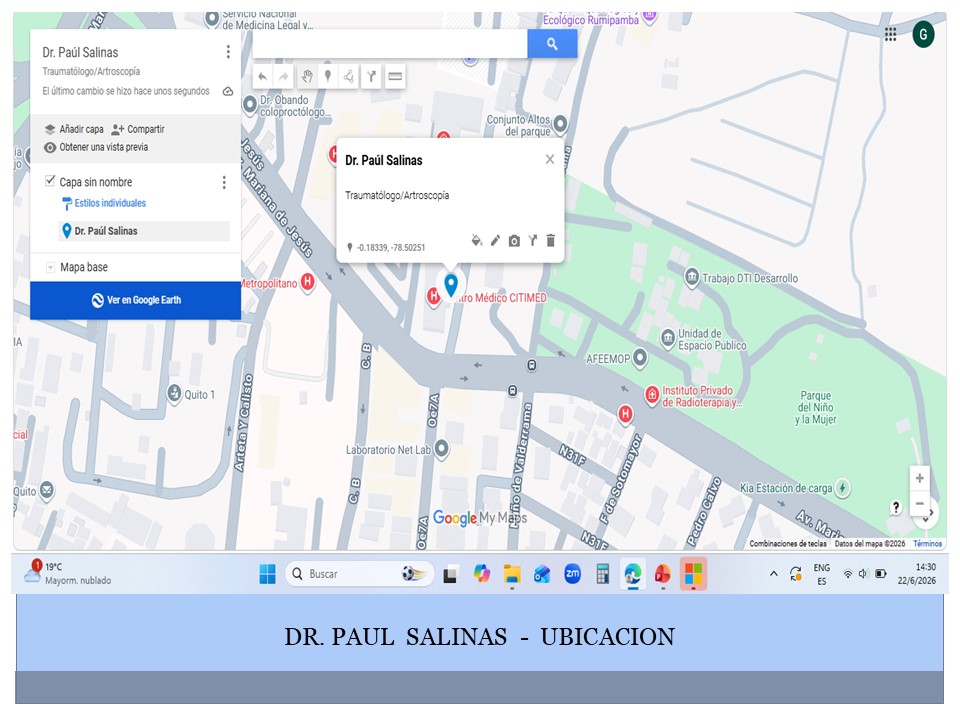Click Añadir capa
The width and height of the screenshot is (960, 720).
coord(74,129)
